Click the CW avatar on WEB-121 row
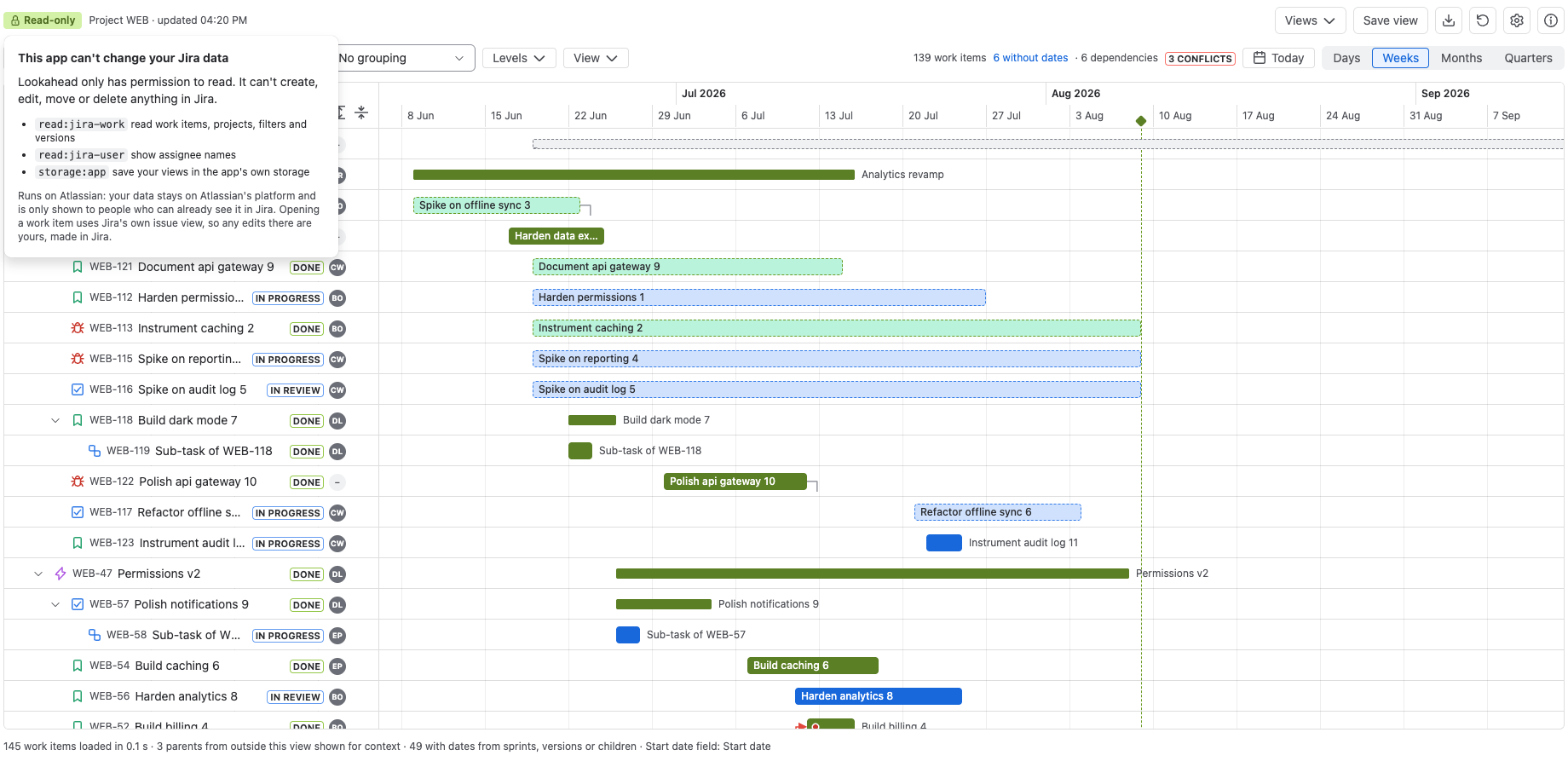The width and height of the screenshot is (1568, 767). pos(337,267)
